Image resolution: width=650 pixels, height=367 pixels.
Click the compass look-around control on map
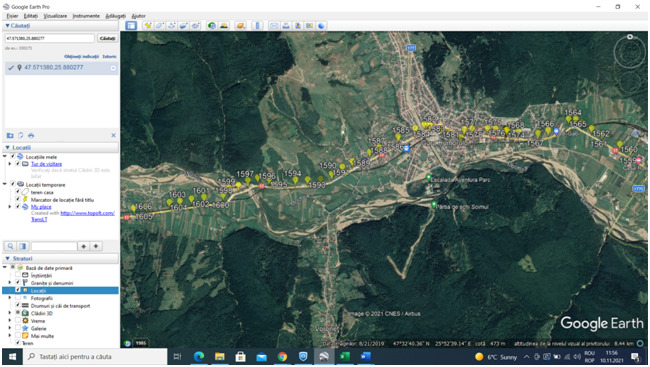pyautogui.click(x=629, y=51)
